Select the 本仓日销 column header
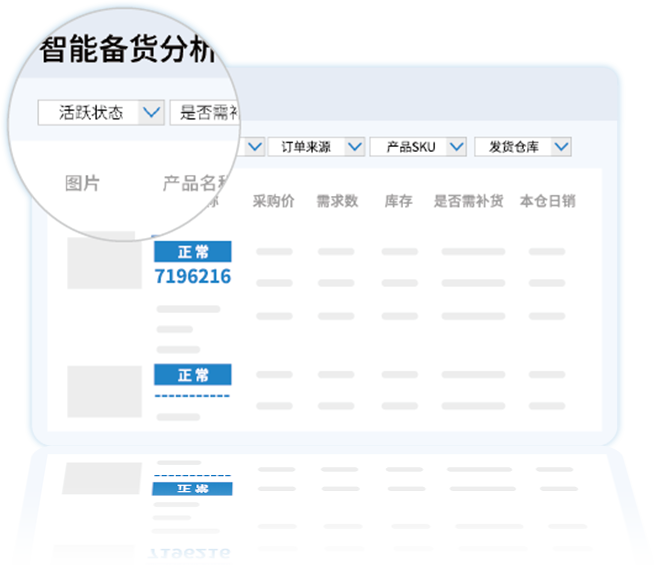Image resolution: width=654 pixels, height=565 pixels. click(x=547, y=201)
